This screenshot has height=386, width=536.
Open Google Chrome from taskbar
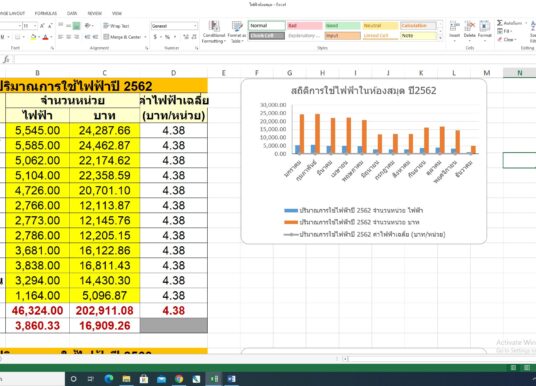(179, 378)
